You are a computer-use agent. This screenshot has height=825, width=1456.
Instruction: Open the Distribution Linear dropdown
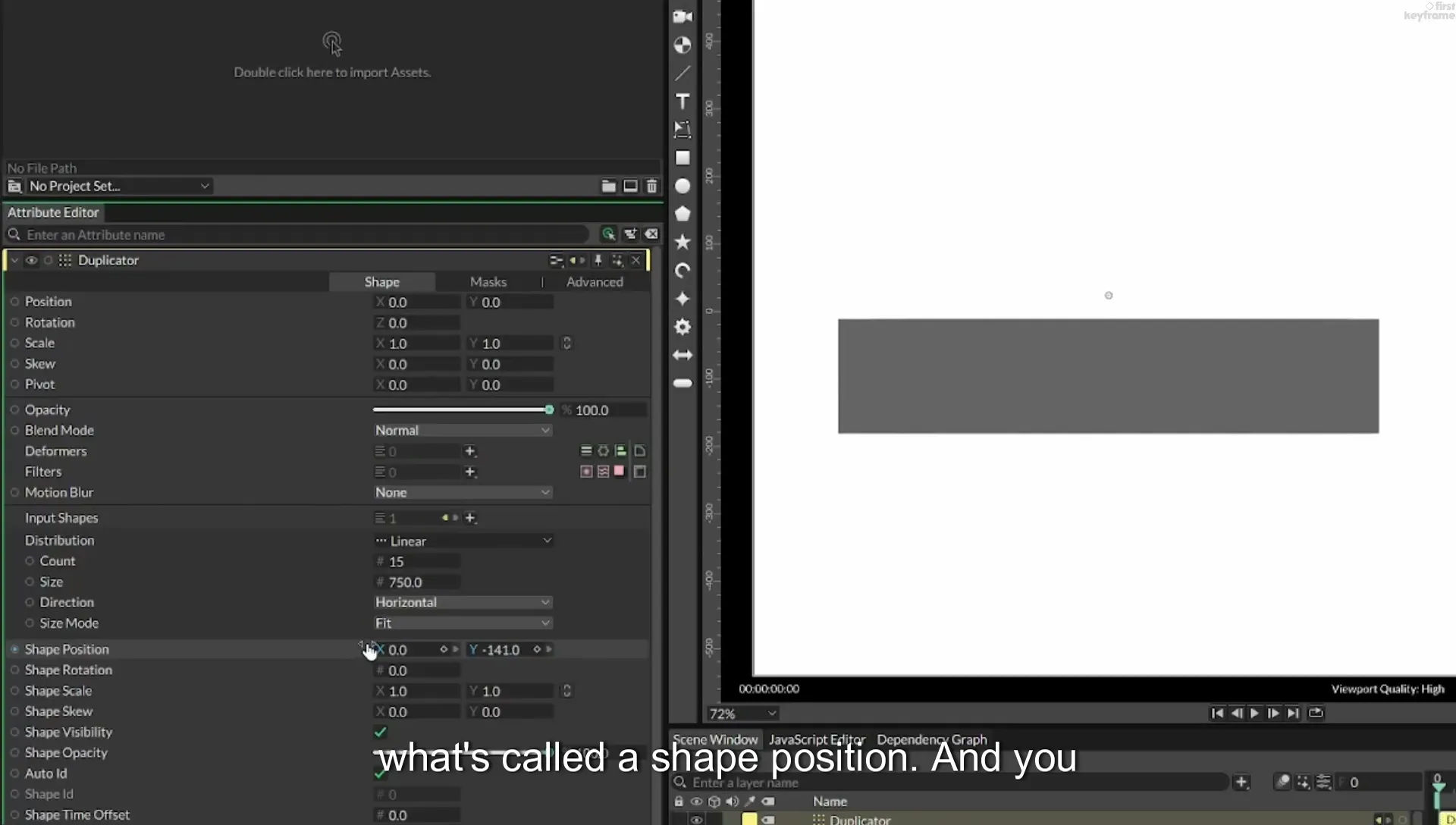coord(463,541)
